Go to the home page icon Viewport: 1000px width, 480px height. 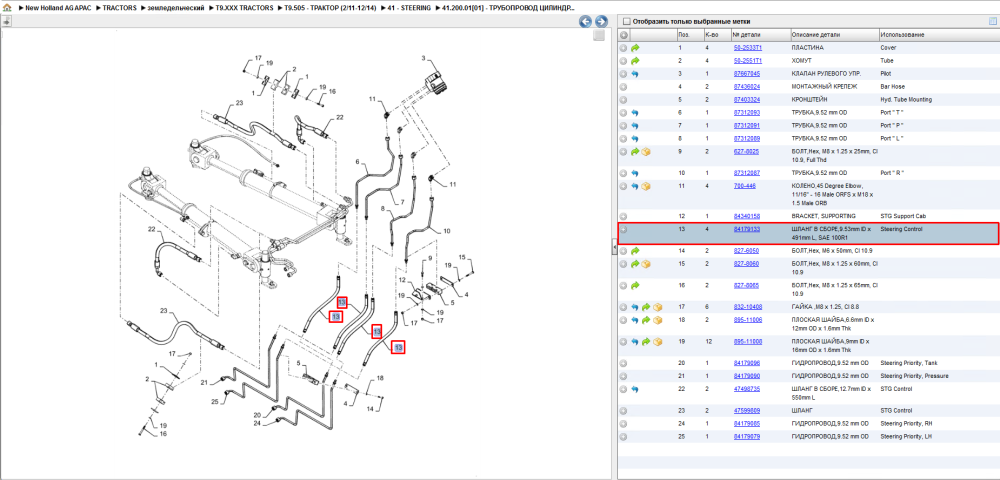pos(7,8)
